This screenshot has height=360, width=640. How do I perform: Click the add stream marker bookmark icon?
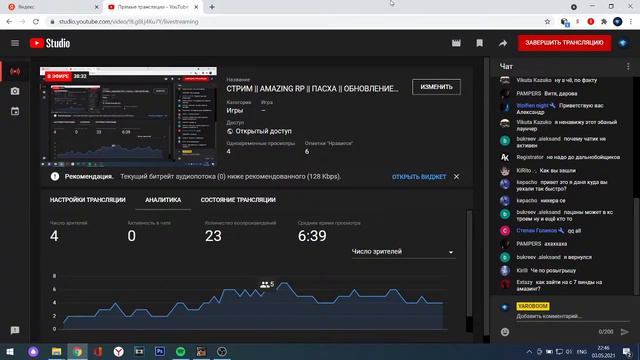[x=480, y=43]
